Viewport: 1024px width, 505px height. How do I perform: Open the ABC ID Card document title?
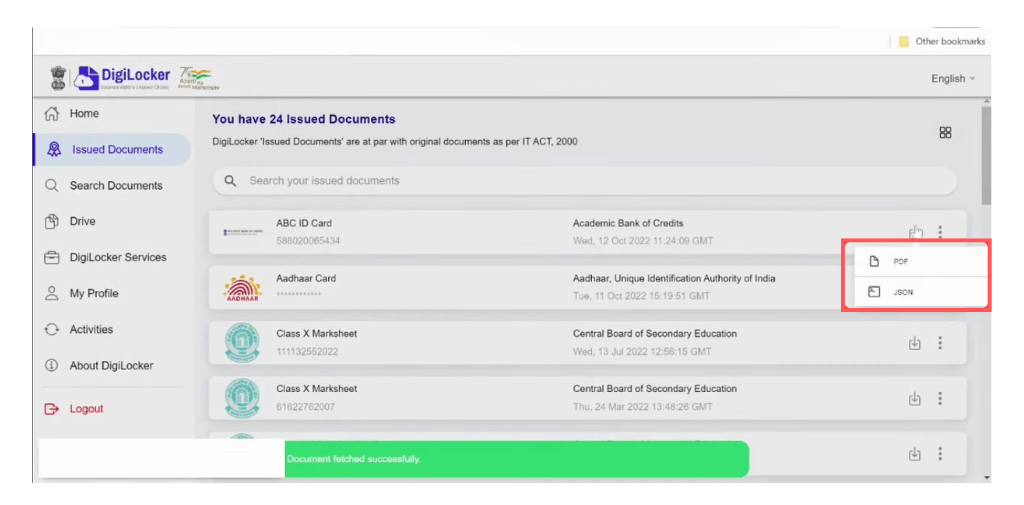[x=304, y=223]
